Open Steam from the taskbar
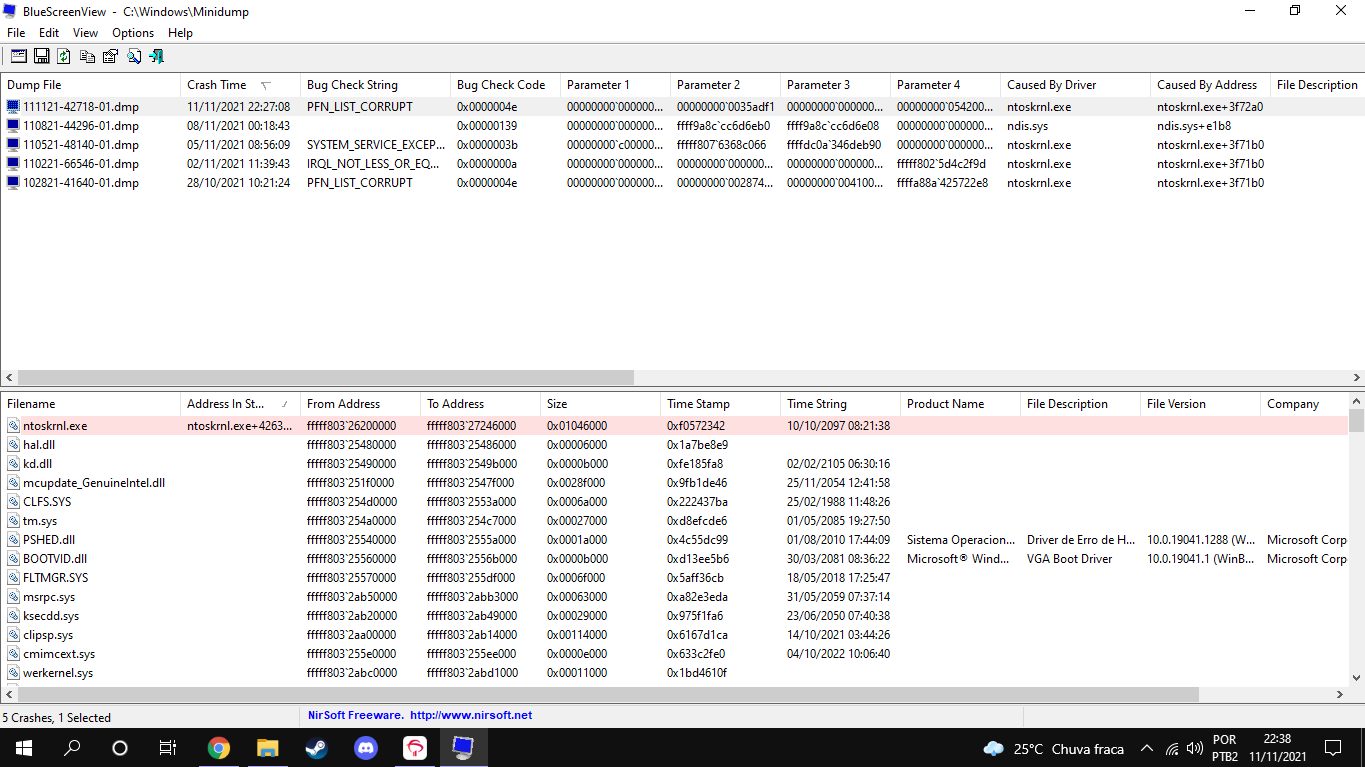 click(x=316, y=748)
